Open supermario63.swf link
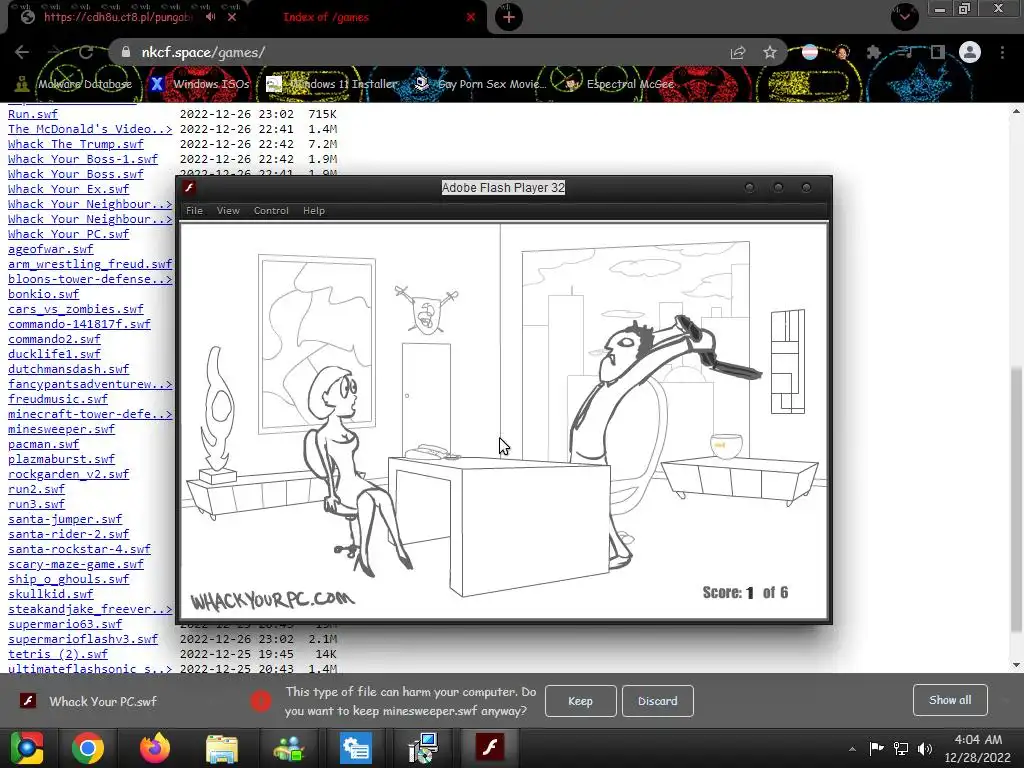Viewport: 1024px width, 768px height. [65, 624]
